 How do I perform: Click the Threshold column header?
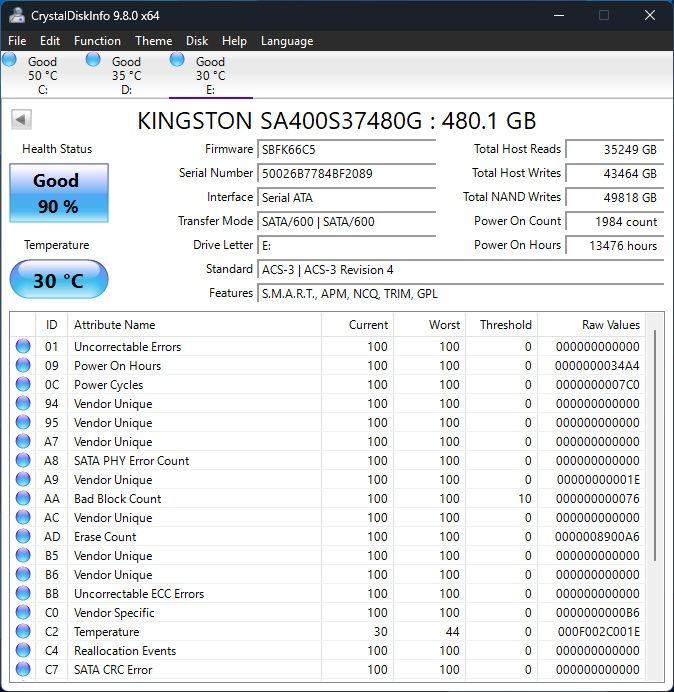tap(501, 325)
